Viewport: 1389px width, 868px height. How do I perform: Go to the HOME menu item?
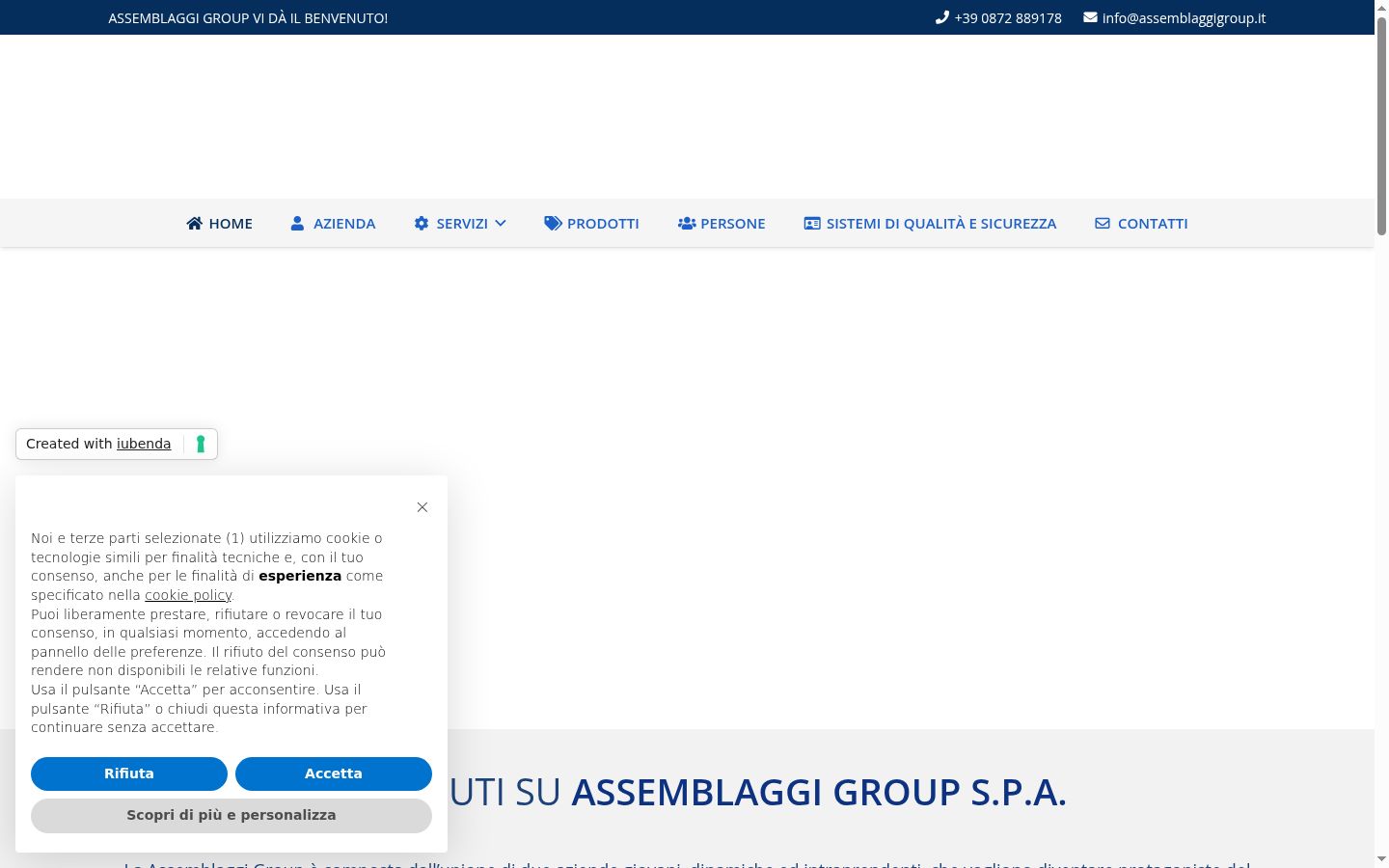pos(220,223)
